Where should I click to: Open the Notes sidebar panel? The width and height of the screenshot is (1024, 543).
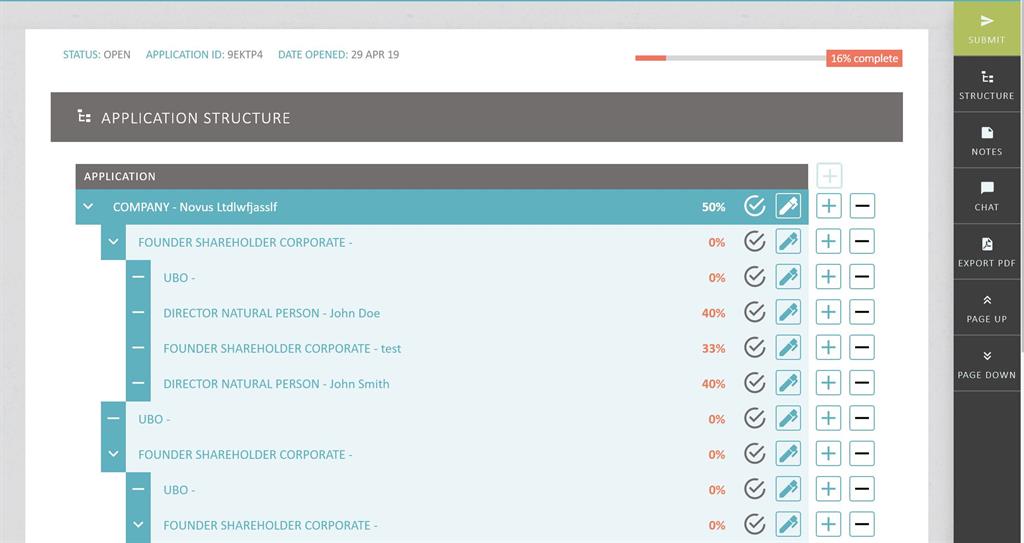pos(986,140)
